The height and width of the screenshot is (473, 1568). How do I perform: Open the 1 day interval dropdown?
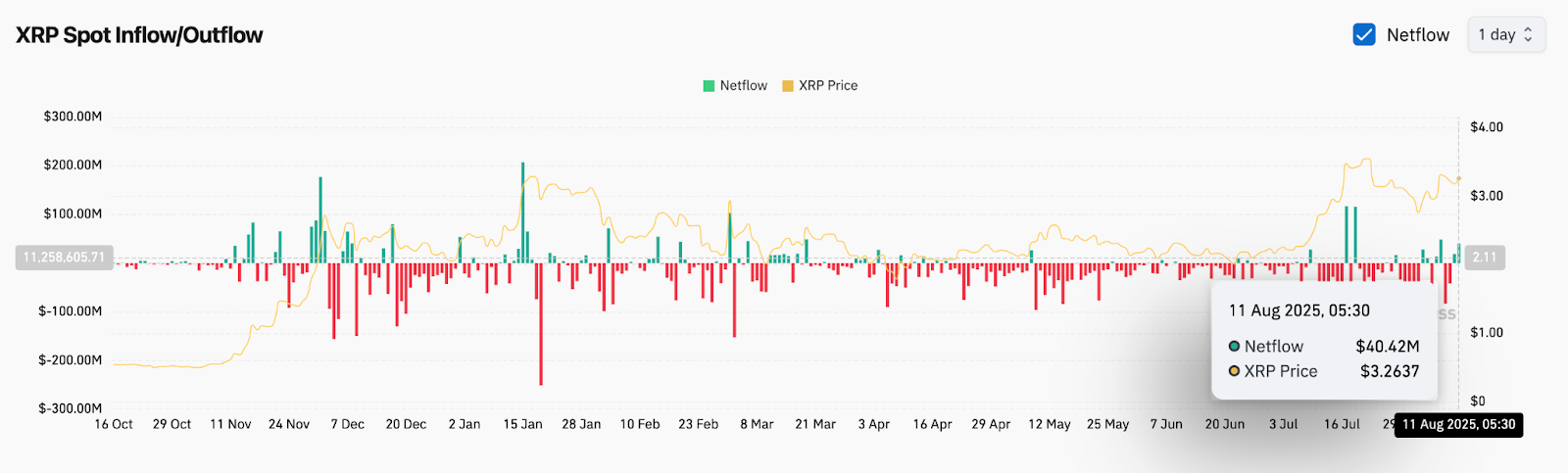1505,35
